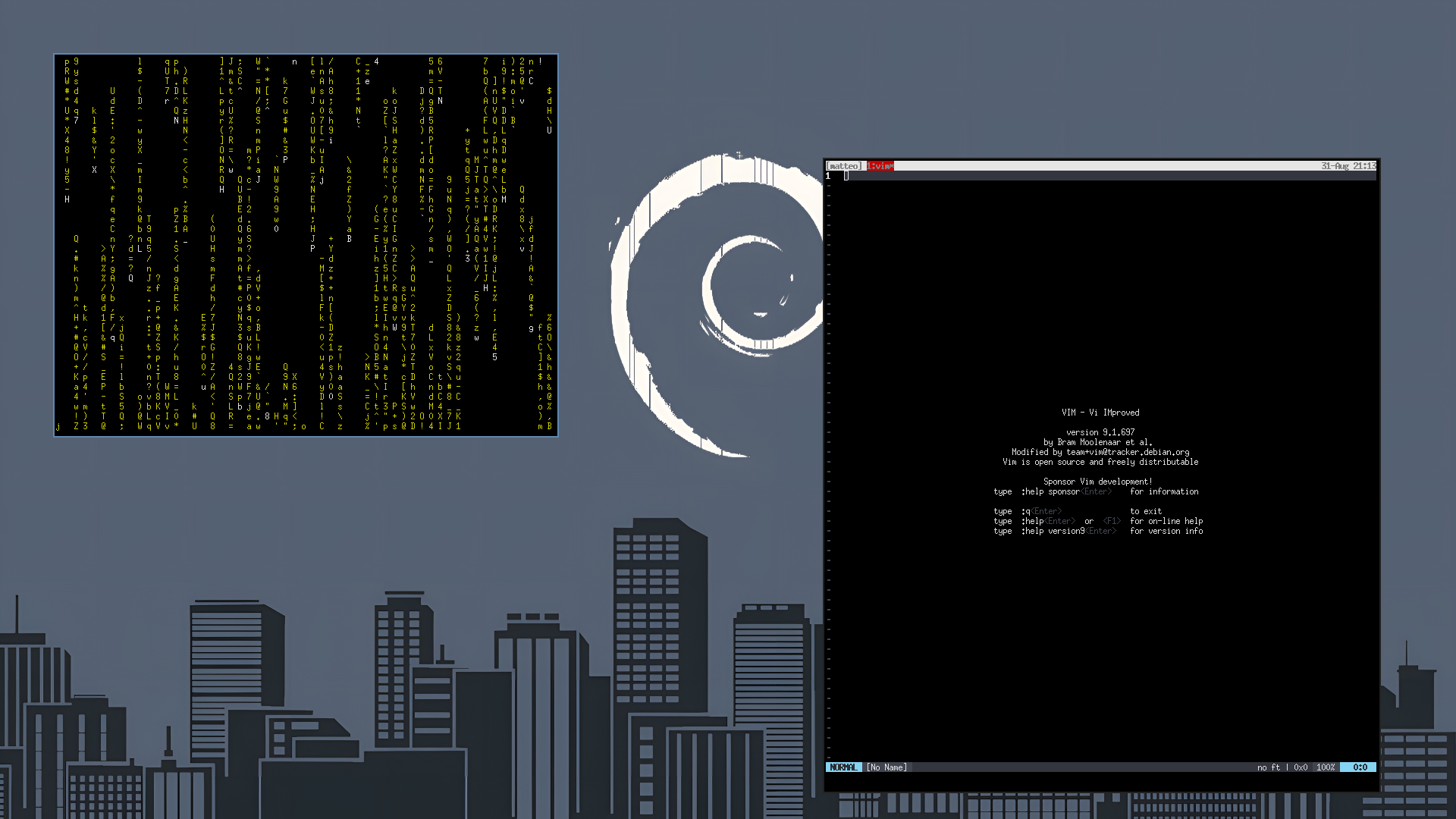Click 'Sponsor Vim development!' text

point(1098,482)
